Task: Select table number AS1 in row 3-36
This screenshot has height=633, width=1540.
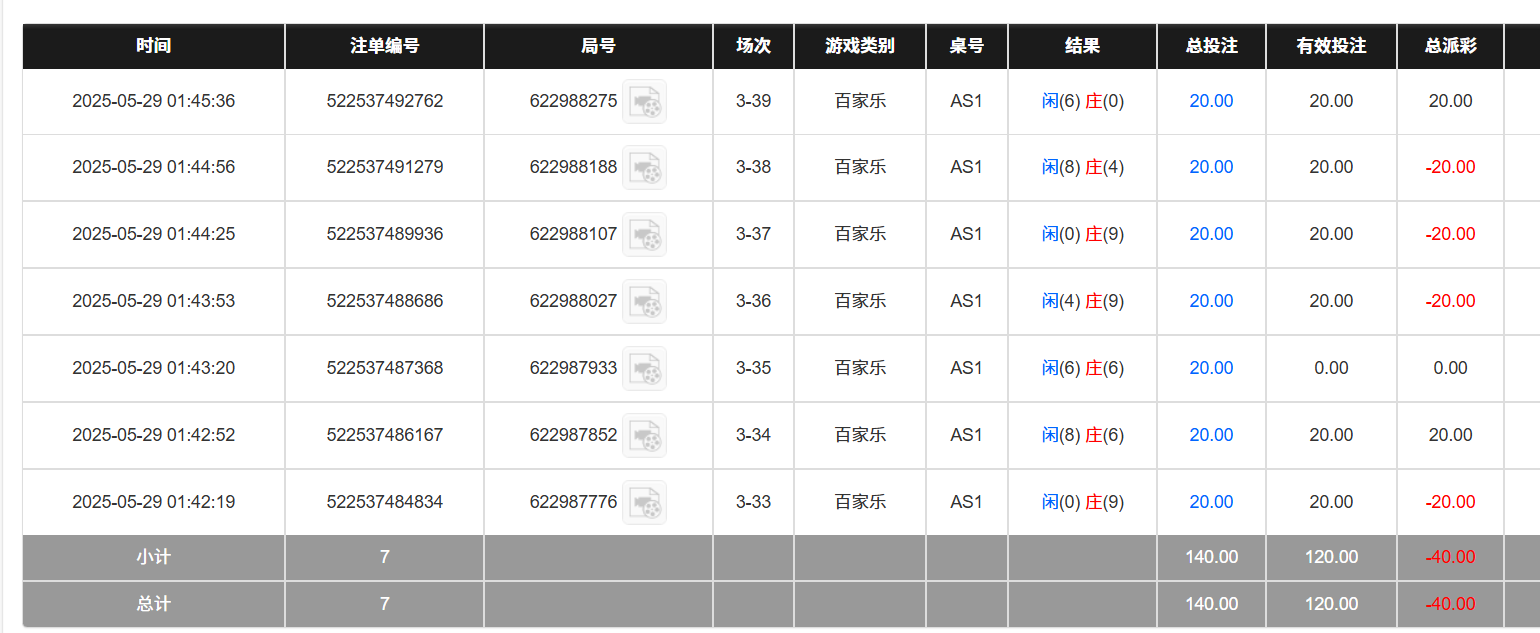Action: point(966,301)
